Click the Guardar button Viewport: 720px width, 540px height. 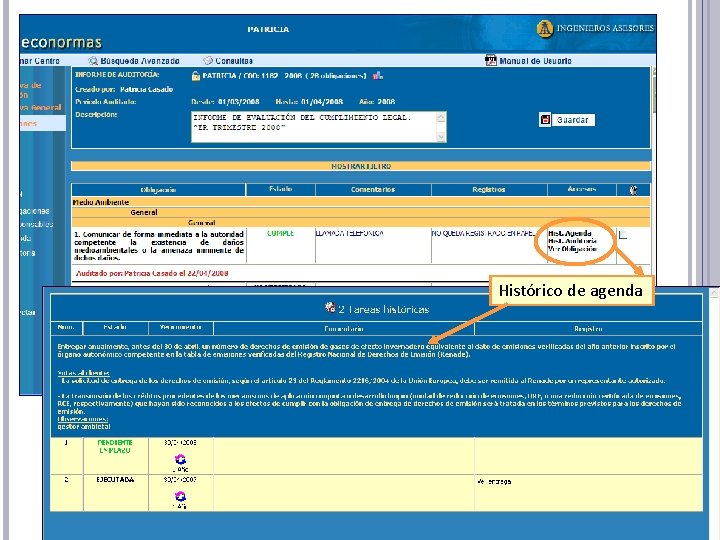[x=572, y=120]
